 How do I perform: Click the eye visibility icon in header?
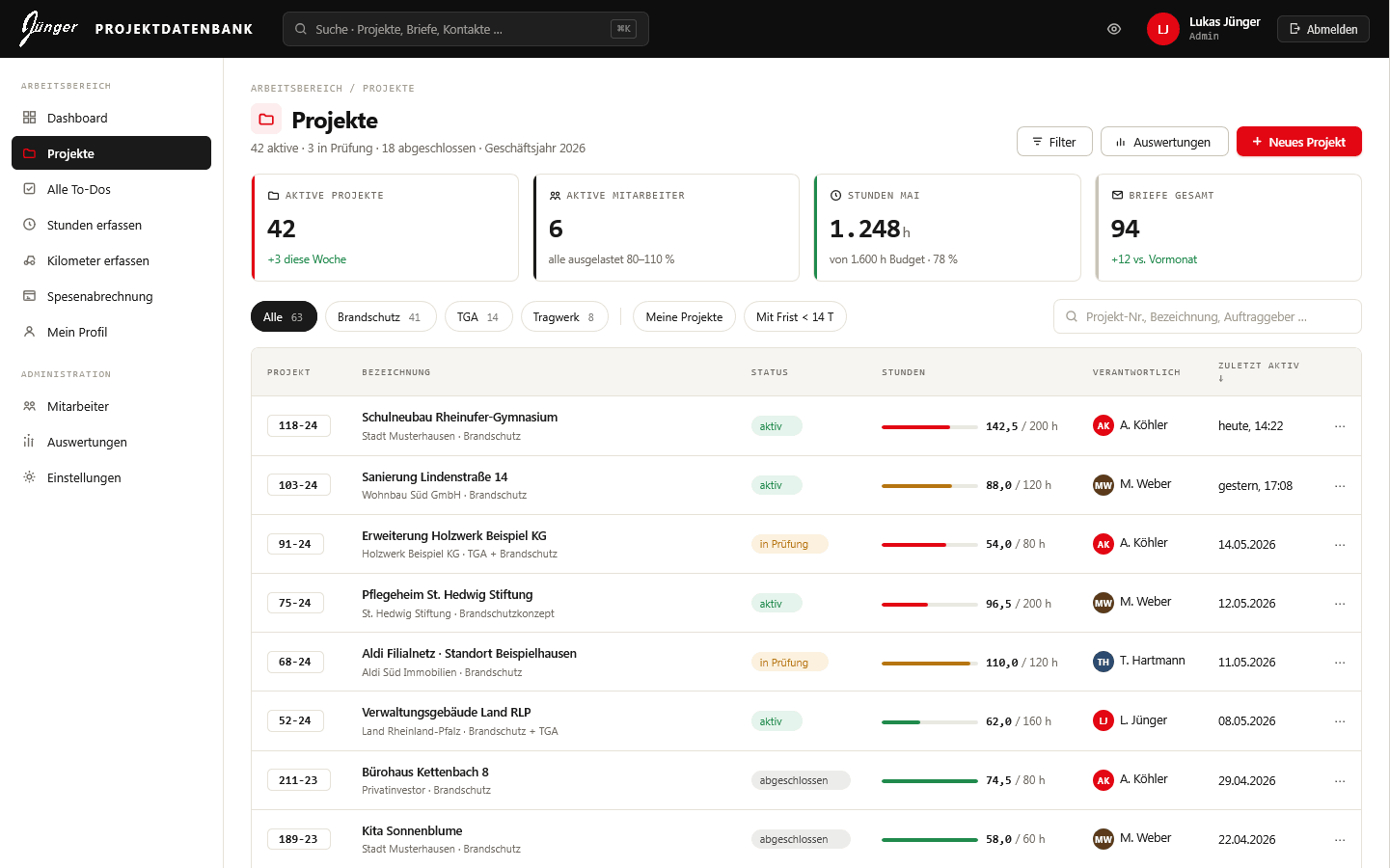coord(1114,29)
